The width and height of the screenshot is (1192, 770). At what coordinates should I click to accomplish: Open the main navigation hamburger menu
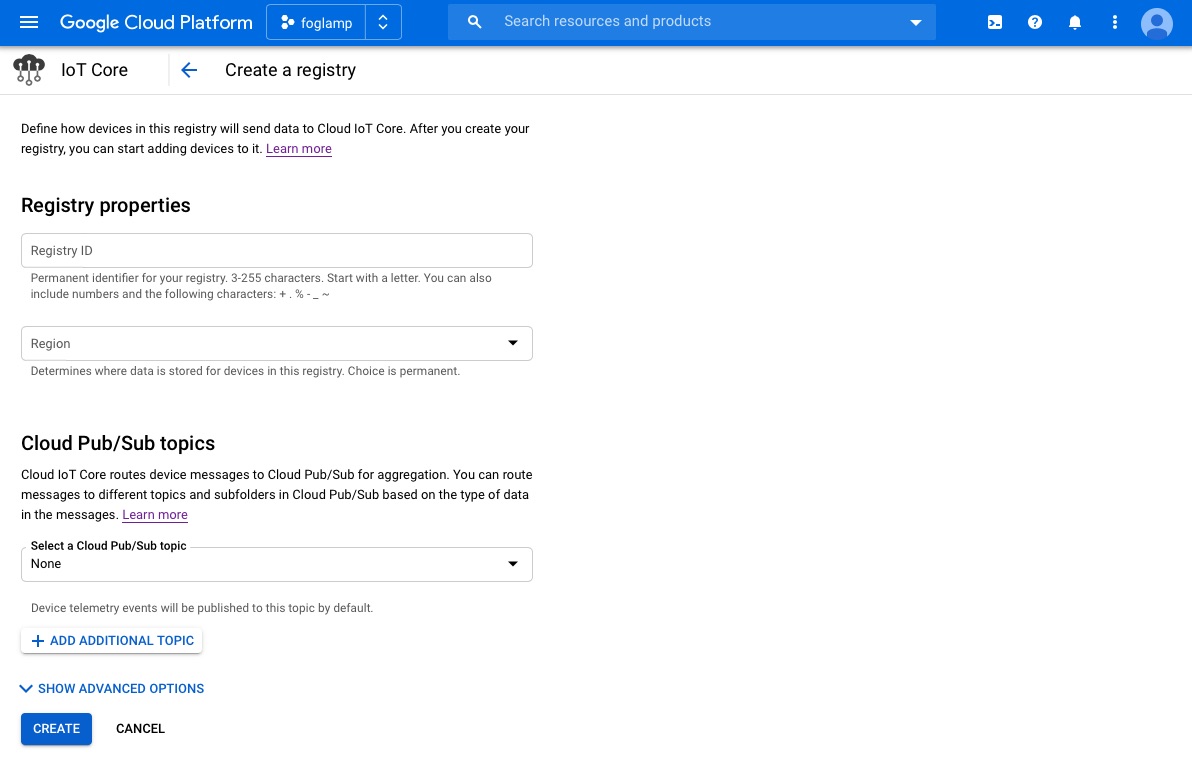pyautogui.click(x=29, y=22)
